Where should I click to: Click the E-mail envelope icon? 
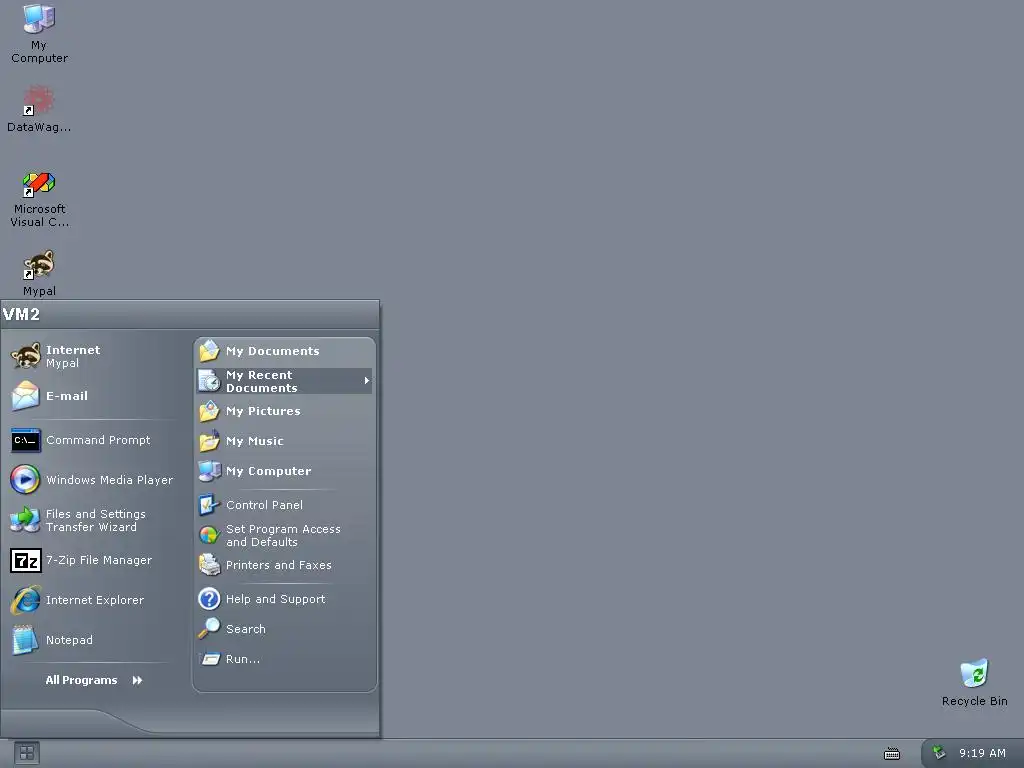25,396
